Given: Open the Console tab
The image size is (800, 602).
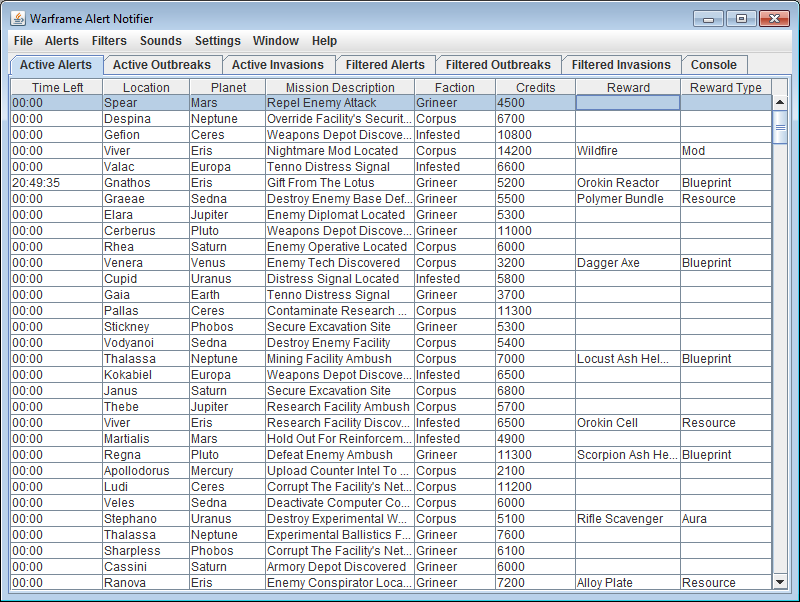Looking at the screenshot, I should pyautogui.click(x=714, y=65).
